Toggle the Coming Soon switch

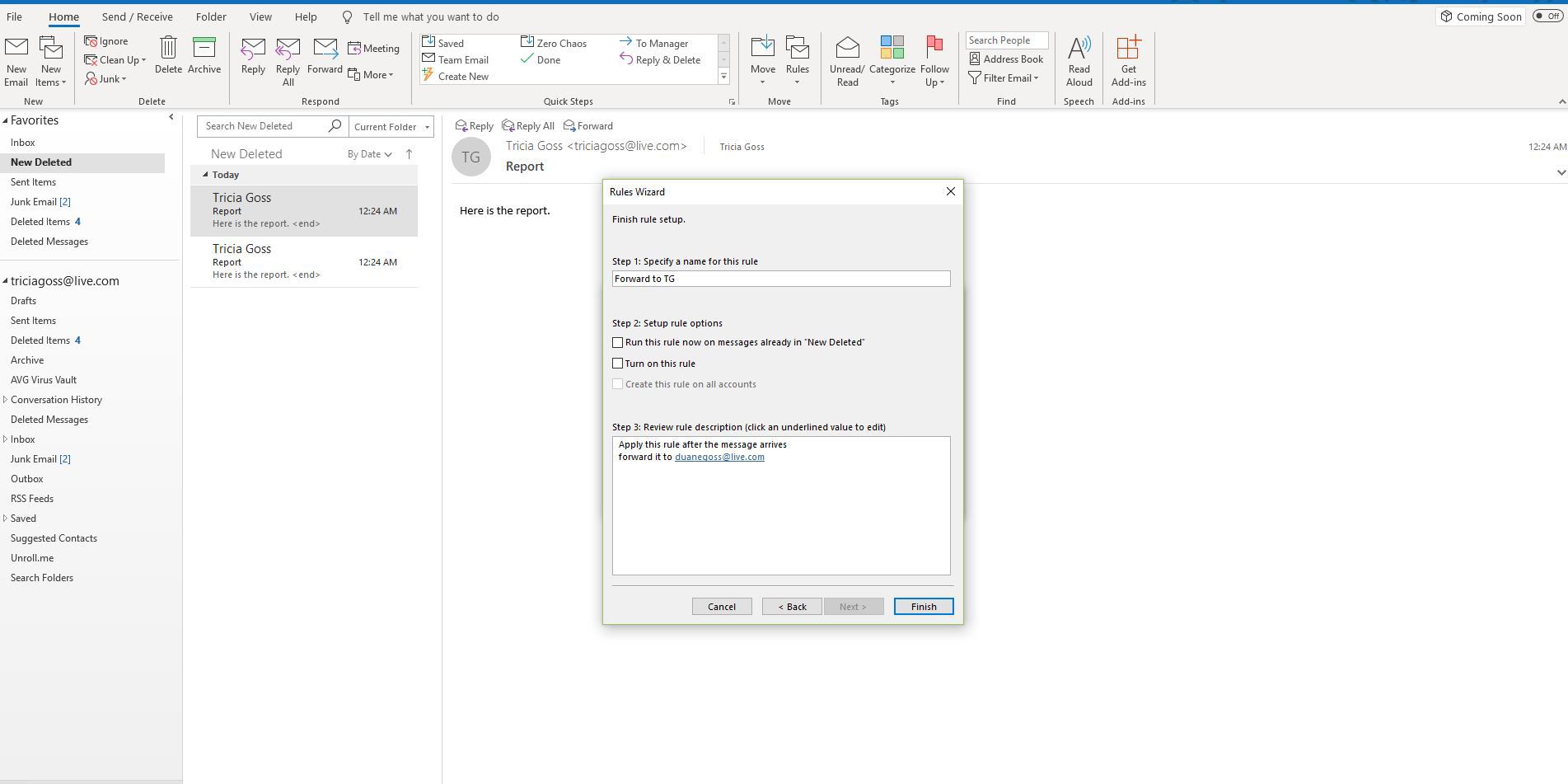pos(1547,16)
